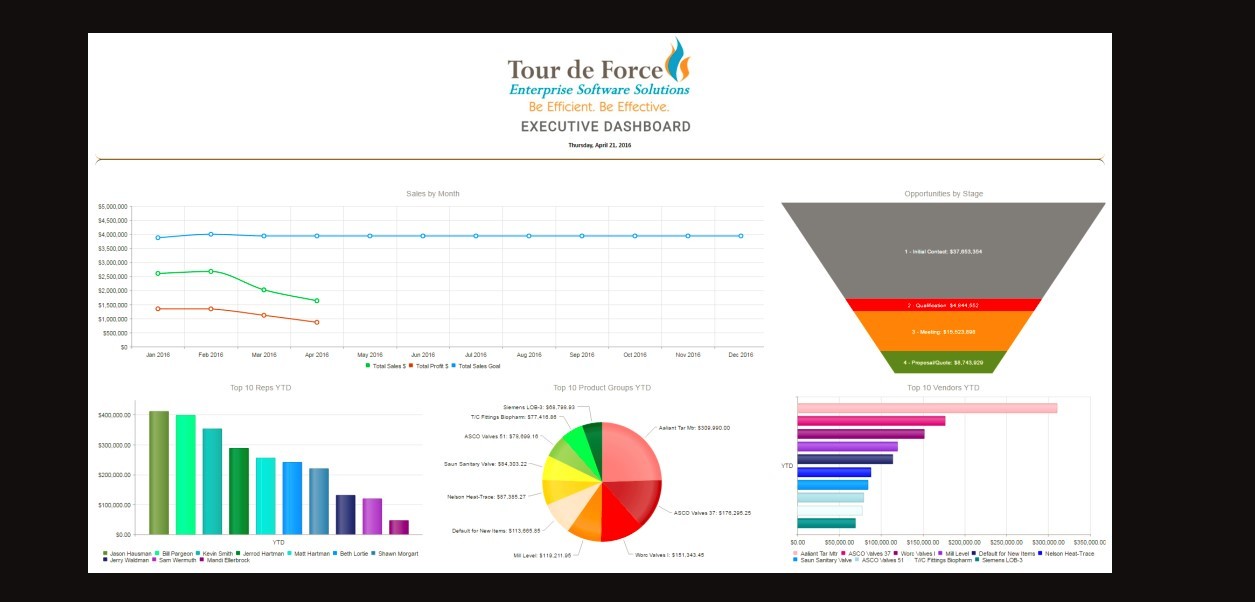Click the green Proposal/Quote funnel stage
Screen dimensions: 1255x602
(x=943, y=362)
